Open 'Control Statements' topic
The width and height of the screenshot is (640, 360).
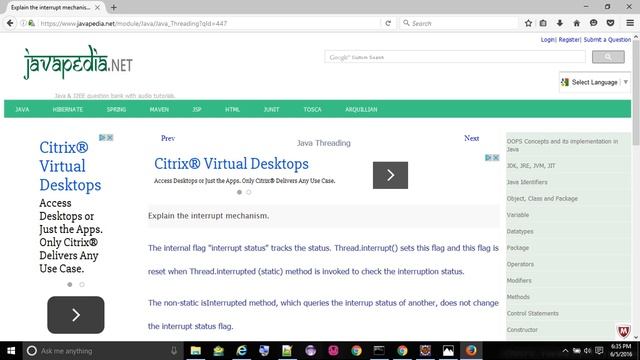[532, 313]
